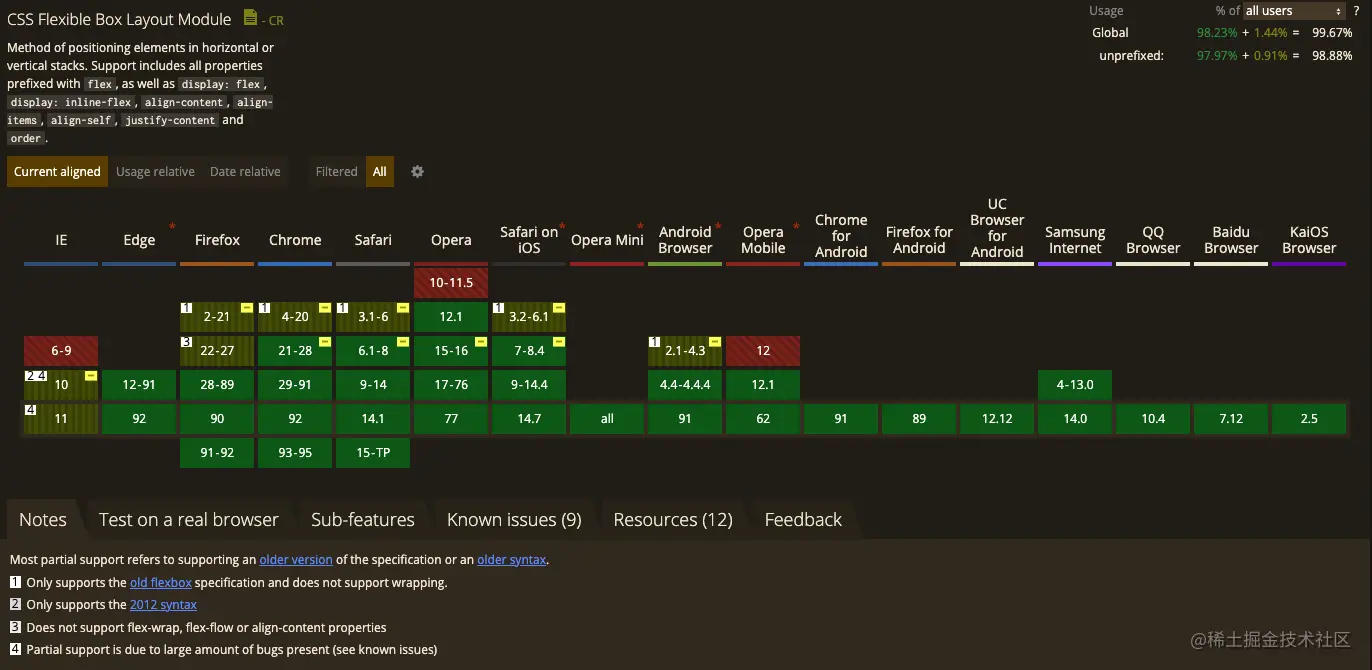Click the Safari 3.1-6 cell
Screen dimensions: 1372x670
point(373,317)
